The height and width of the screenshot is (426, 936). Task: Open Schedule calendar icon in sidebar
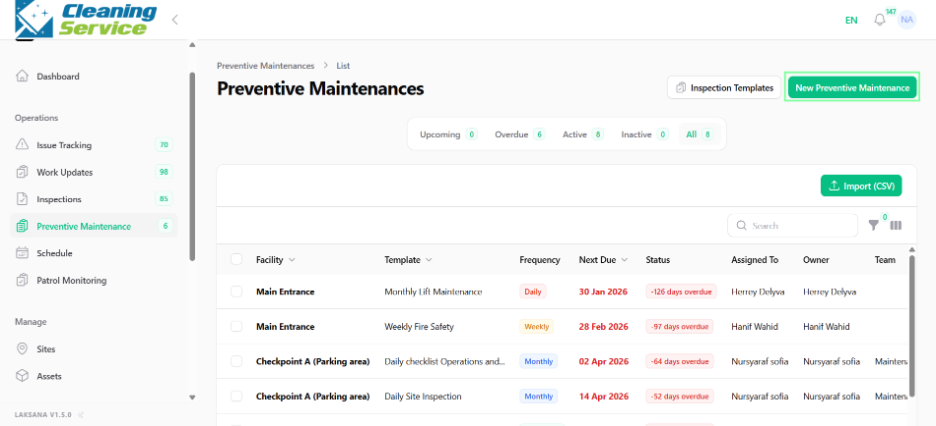coord(22,253)
